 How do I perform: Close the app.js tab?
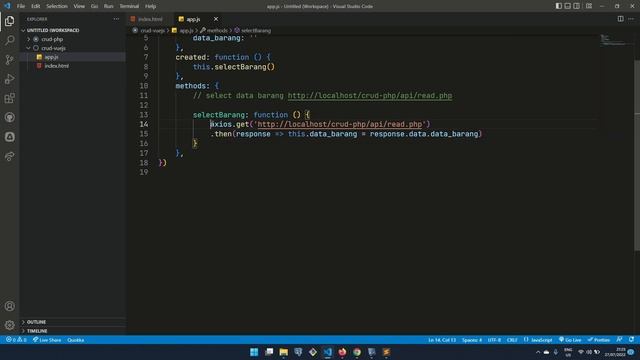coord(216,19)
